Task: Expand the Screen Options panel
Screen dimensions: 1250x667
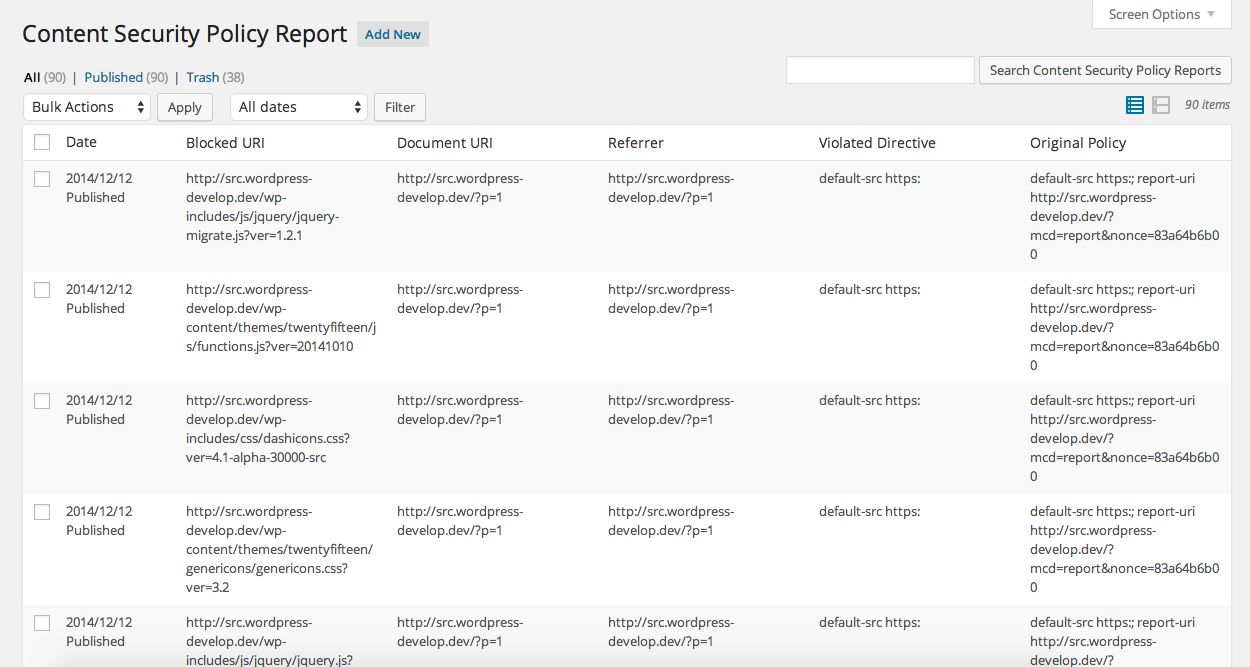Action: [1162, 14]
